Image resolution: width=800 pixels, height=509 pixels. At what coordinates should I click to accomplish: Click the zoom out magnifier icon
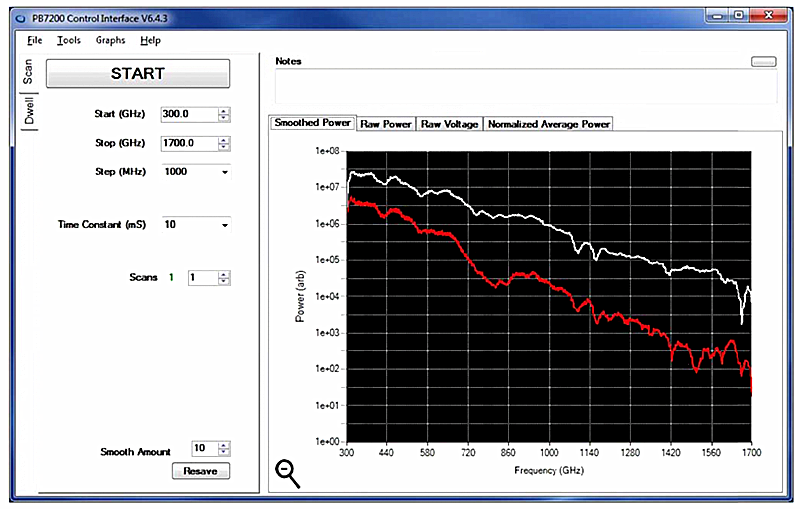point(288,474)
